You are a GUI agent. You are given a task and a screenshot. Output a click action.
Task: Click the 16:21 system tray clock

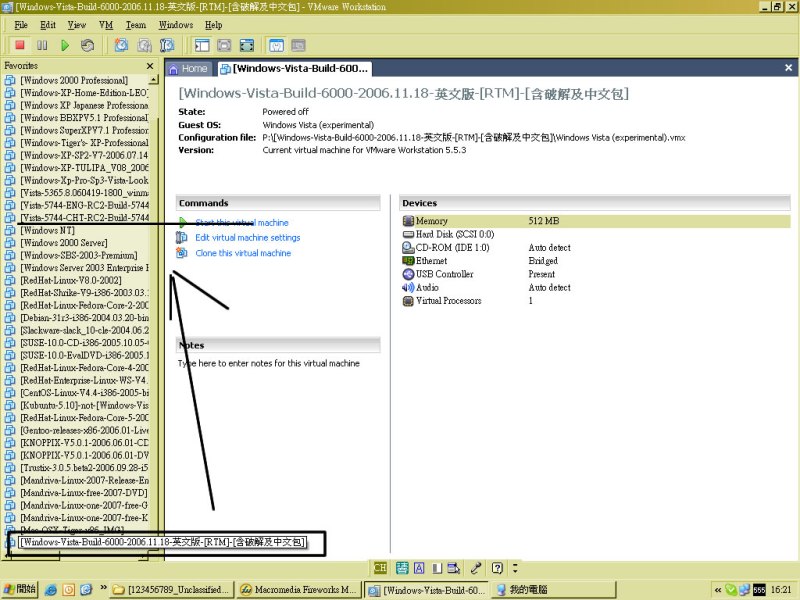(x=781, y=590)
